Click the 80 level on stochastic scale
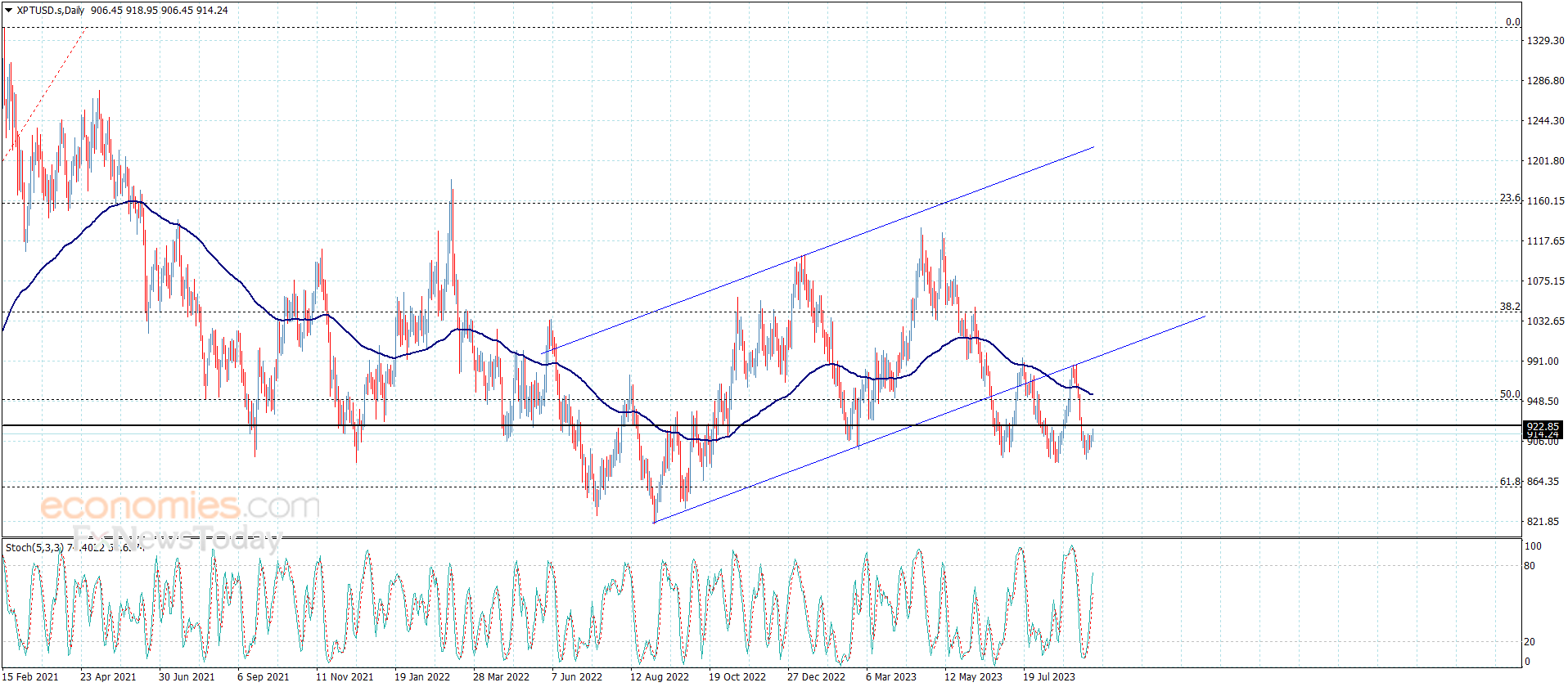 point(1530,566)
